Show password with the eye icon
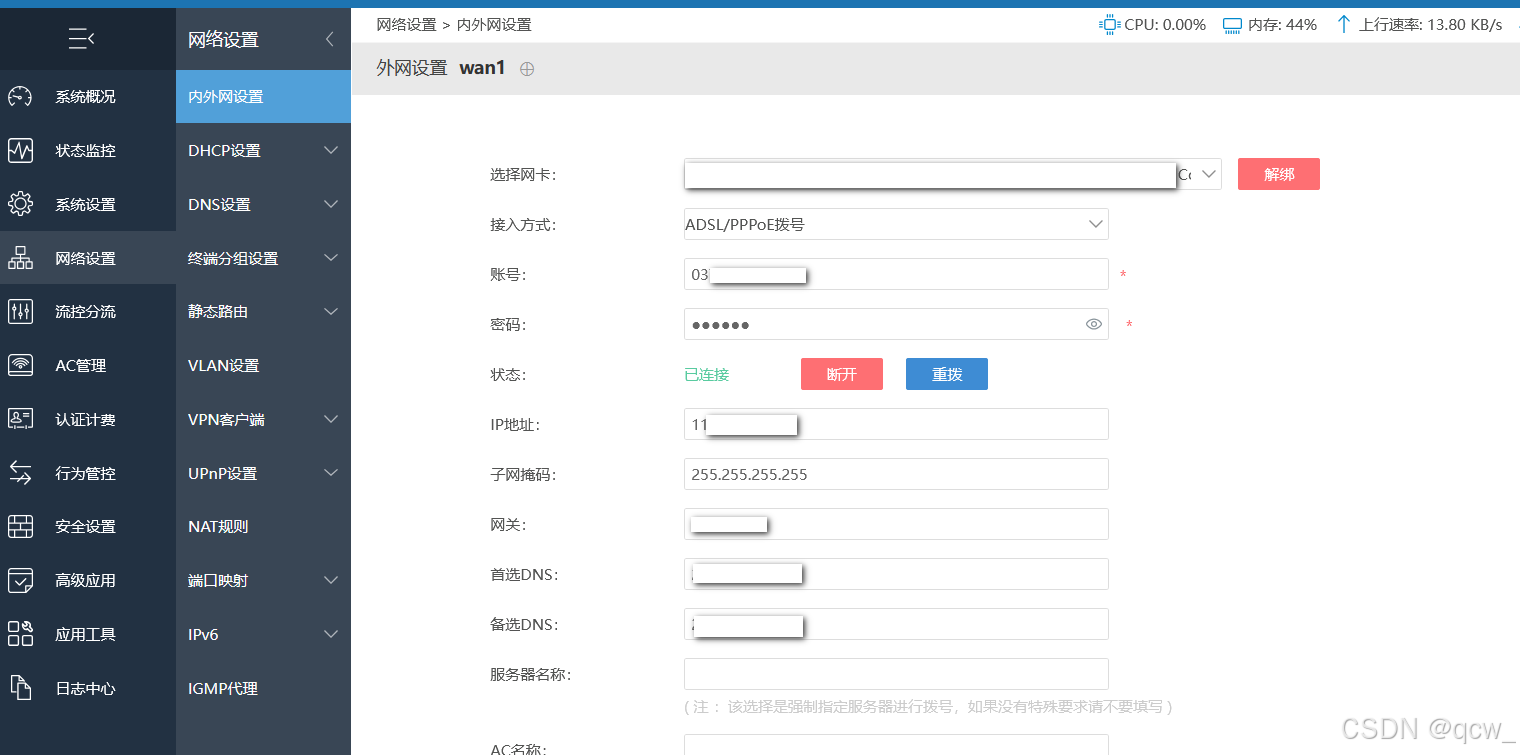Image resolution: width=1520 pixels, height=755 pixels. point(1093,324)
